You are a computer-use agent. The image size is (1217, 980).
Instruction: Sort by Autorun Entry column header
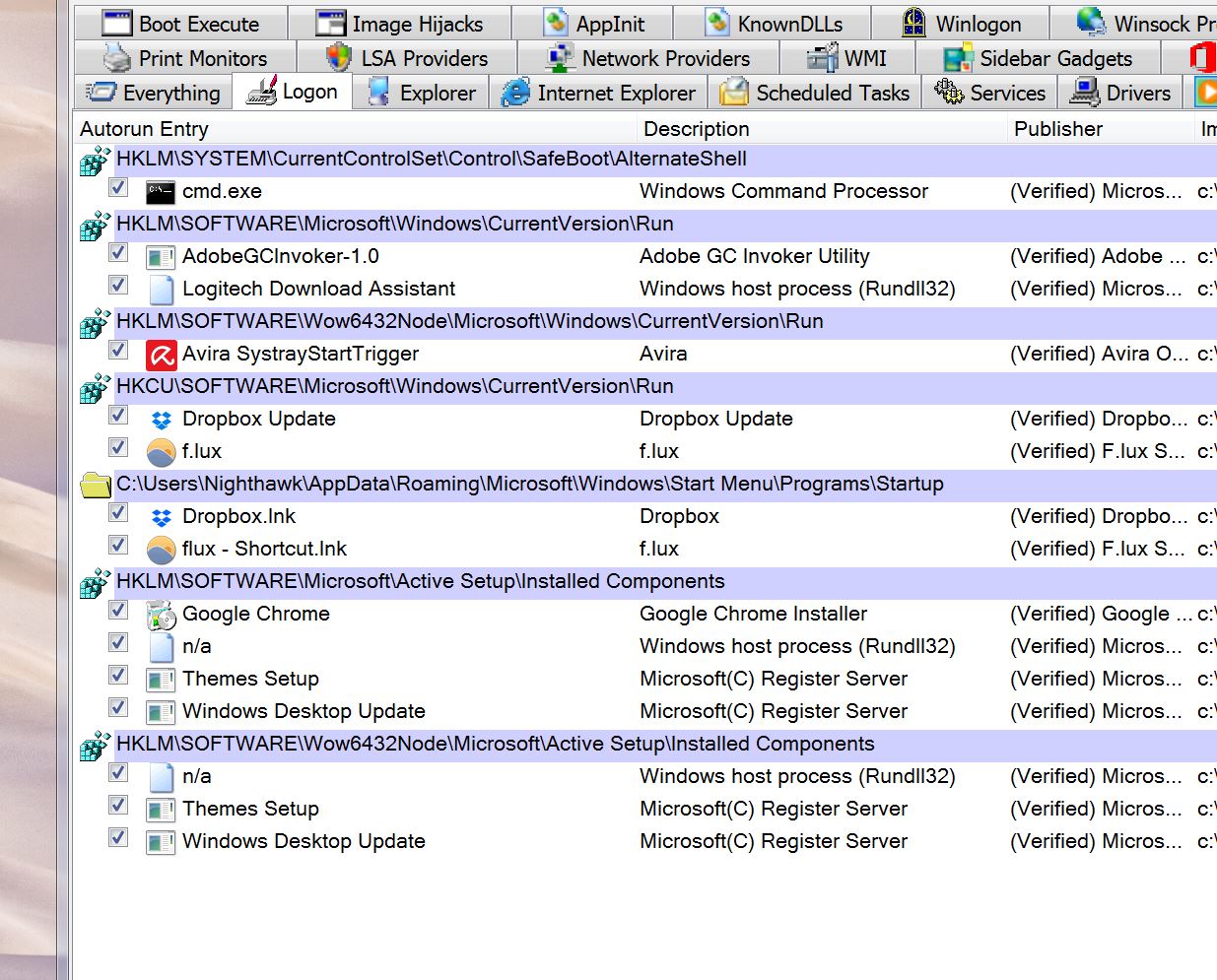pos(355,129)
